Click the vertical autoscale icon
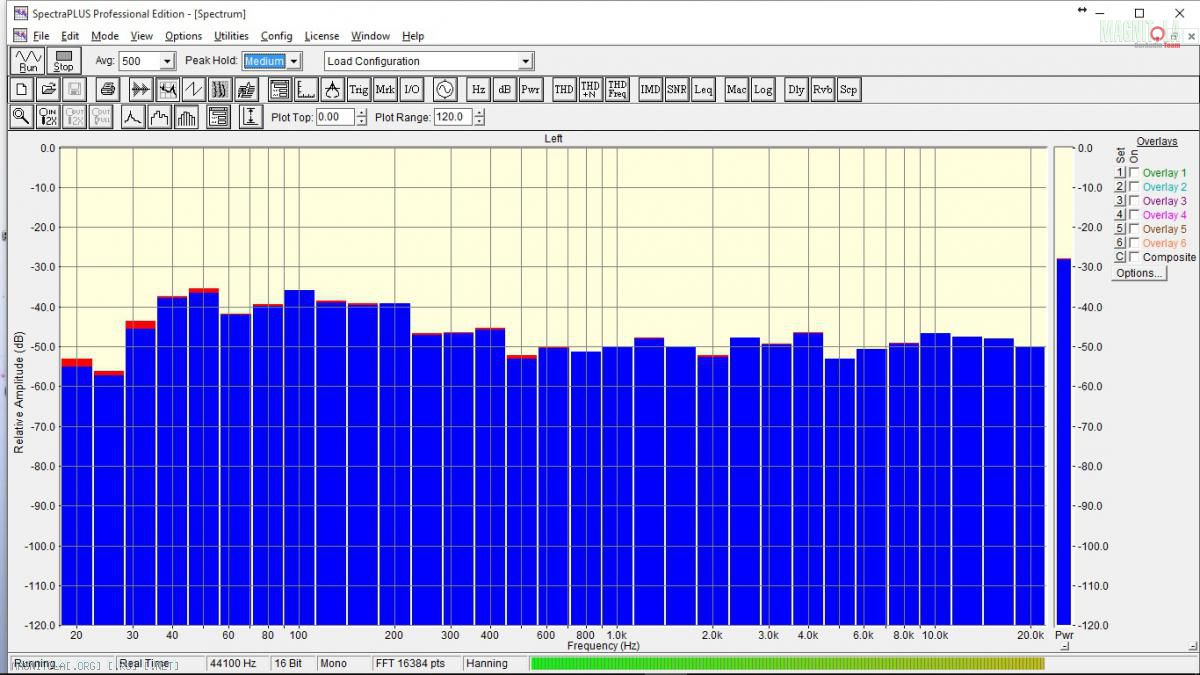Viewport: 1200px width, 675px height. [x=251, y=117]
